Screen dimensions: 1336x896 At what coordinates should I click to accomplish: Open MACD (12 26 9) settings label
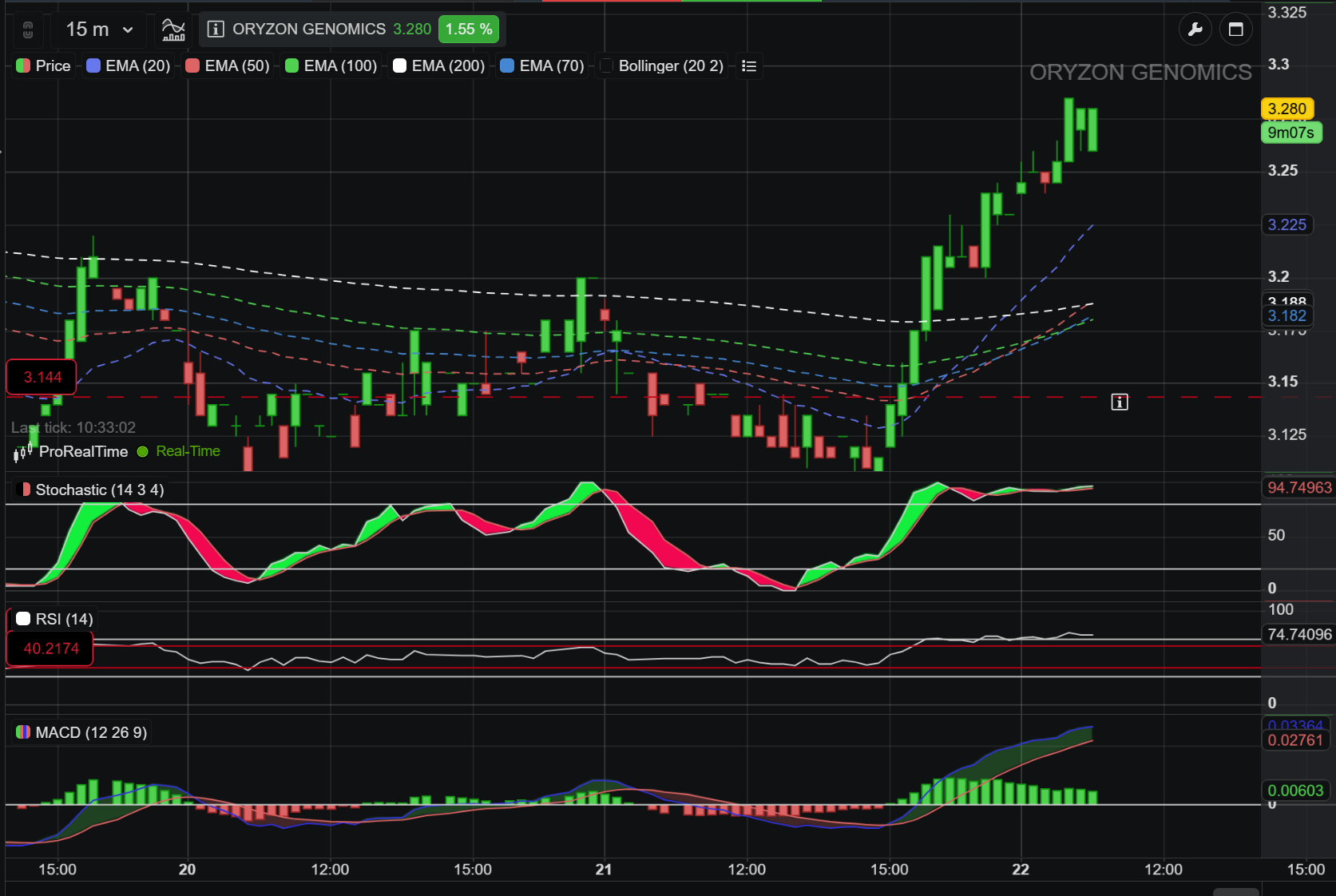point(82,732)
